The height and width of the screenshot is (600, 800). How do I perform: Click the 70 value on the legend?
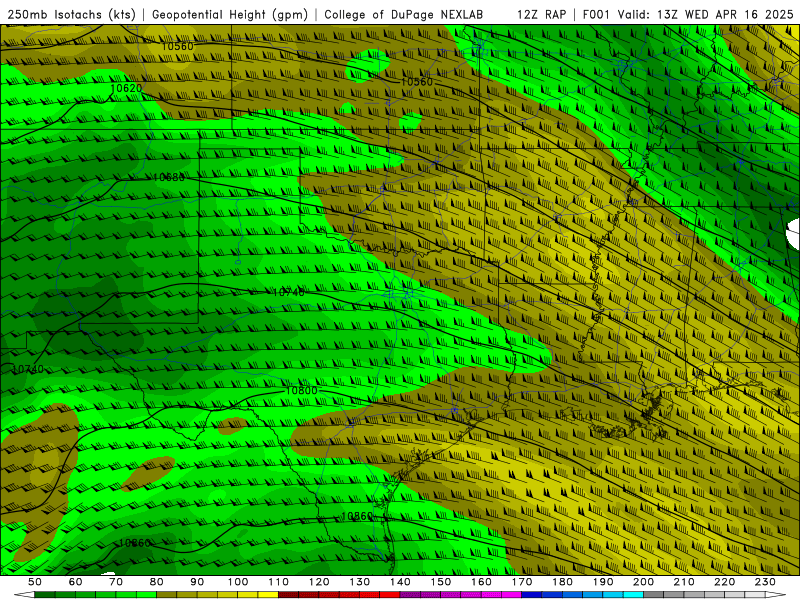pos(116,582)
